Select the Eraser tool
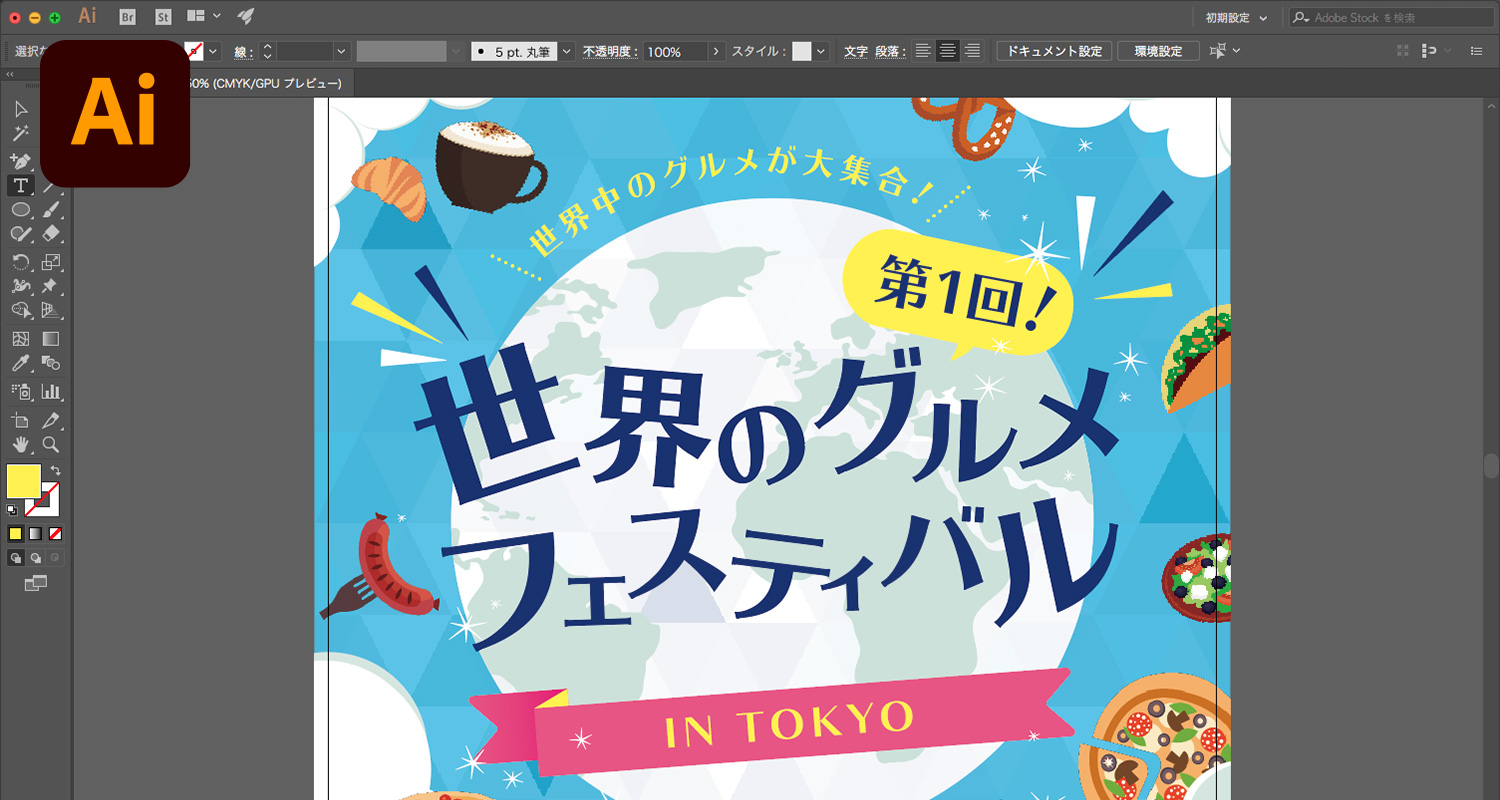 (52, 234)
